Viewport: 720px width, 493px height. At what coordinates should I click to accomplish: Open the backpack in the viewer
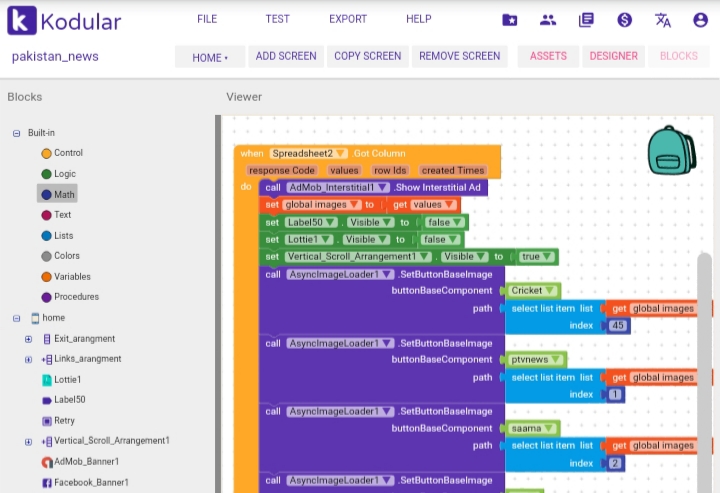(672, 151)
